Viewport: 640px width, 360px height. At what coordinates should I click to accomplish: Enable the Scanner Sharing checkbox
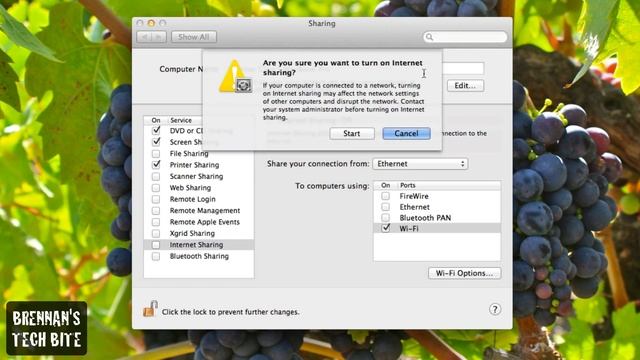156,176
